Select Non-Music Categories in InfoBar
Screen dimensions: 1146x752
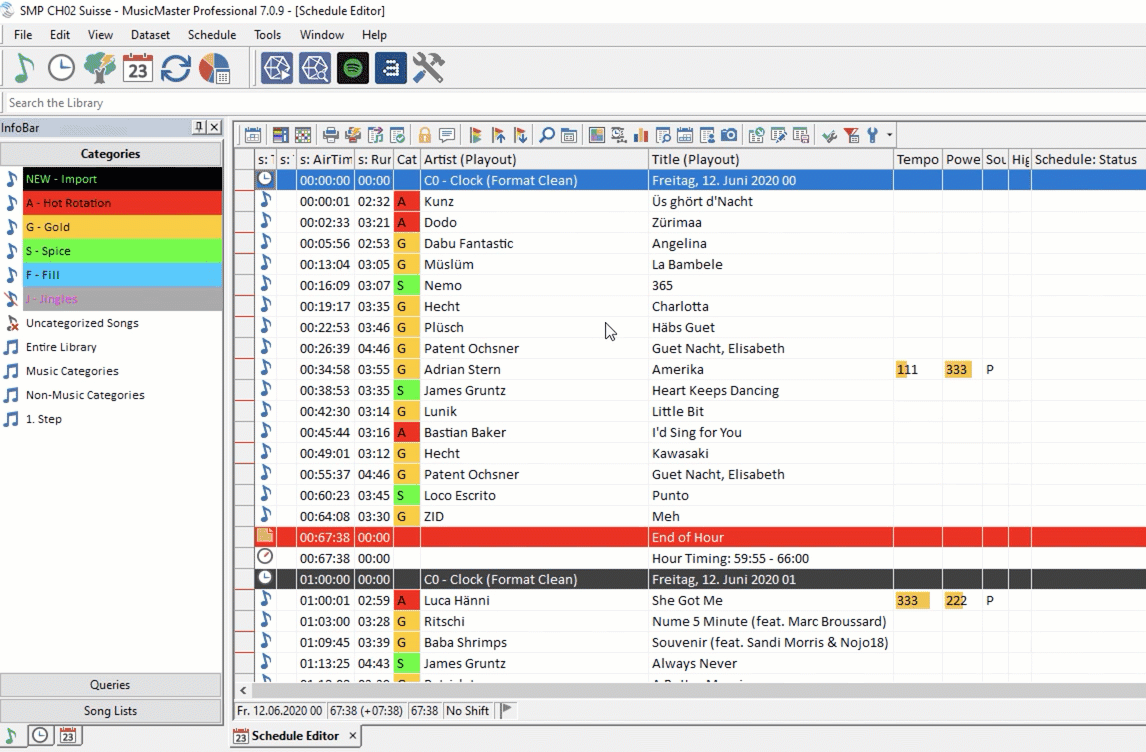[x=85, y=395]
